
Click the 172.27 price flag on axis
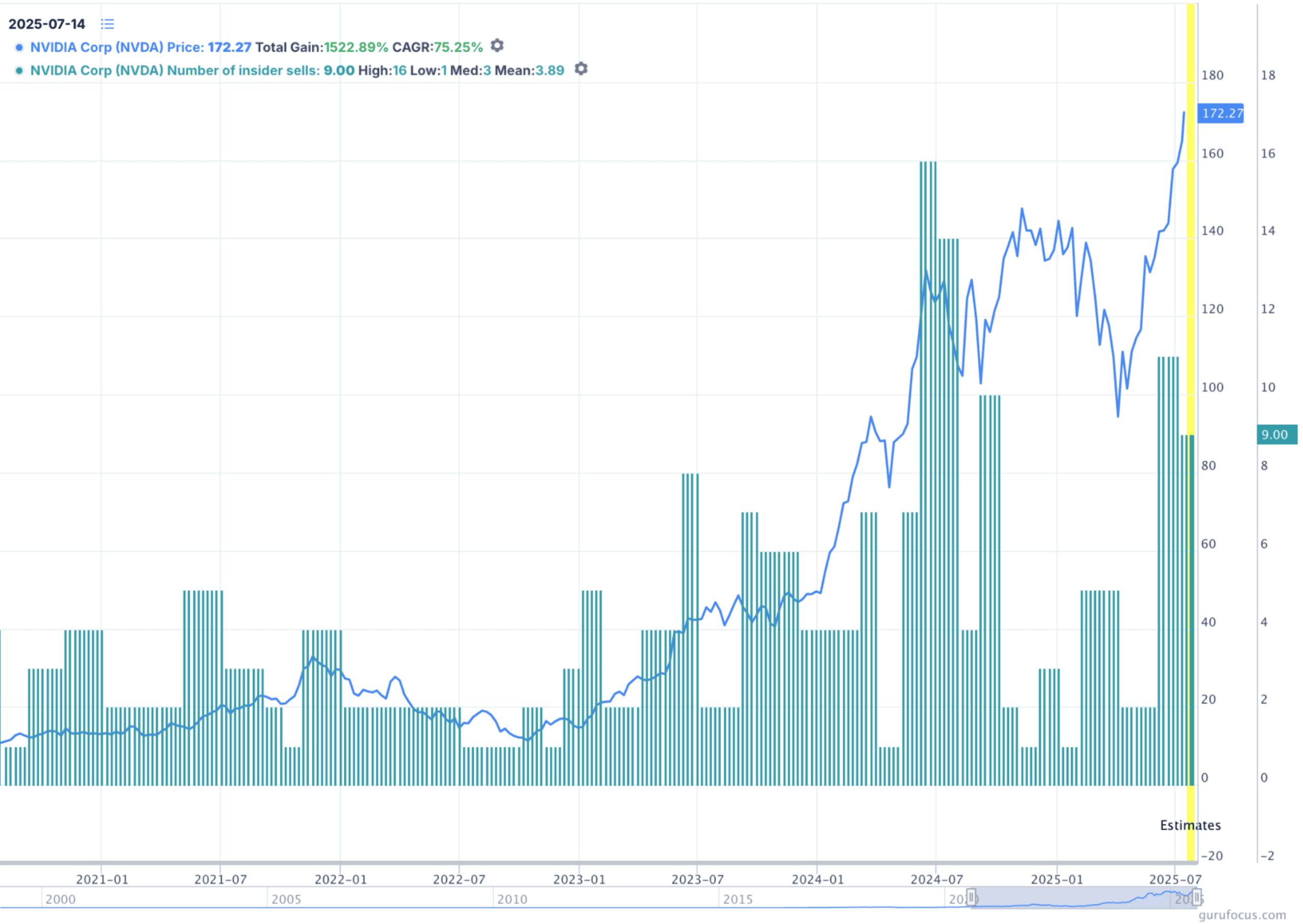1222,113
